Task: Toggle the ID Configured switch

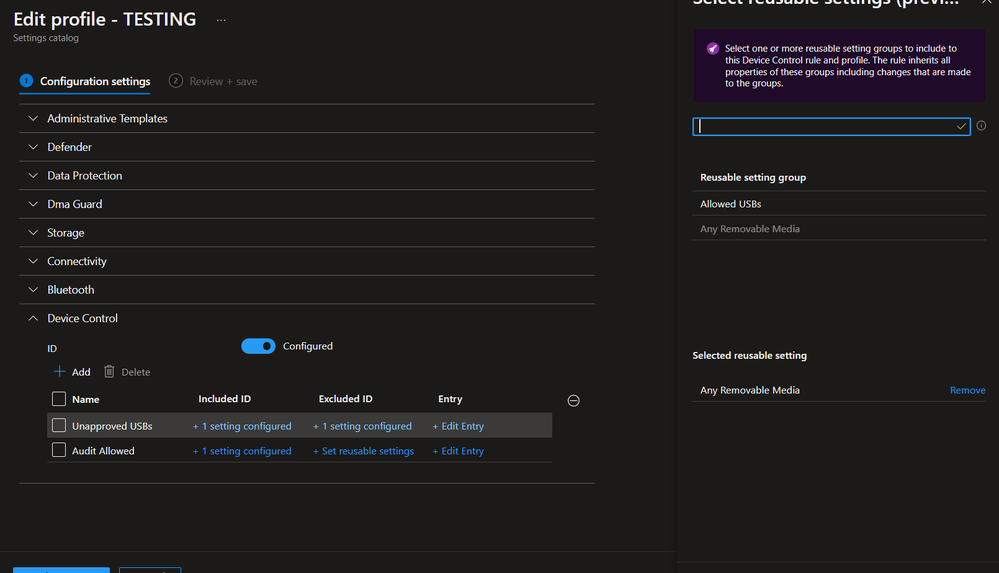Action: click(258, 346)
